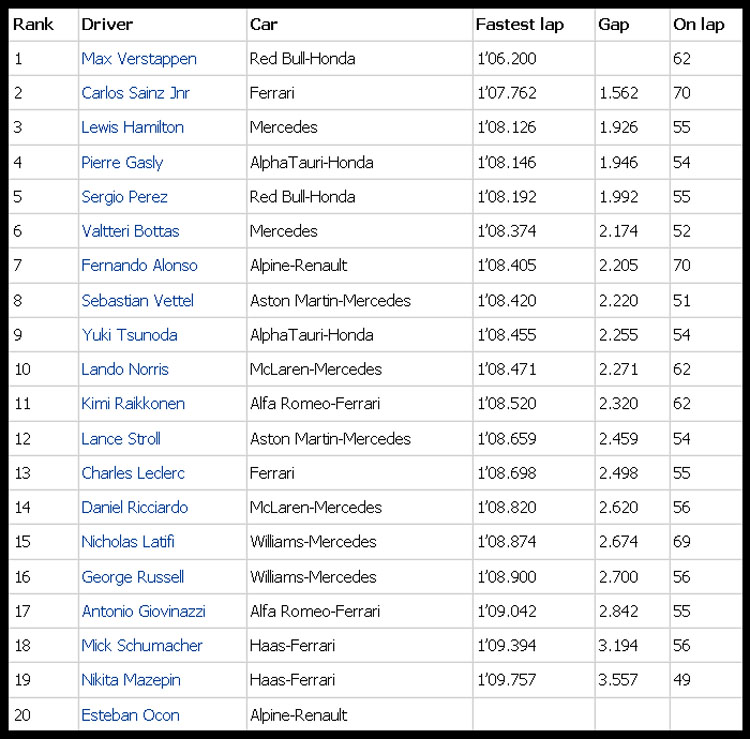Open Pierre Gasly's driver page
The image size is (750, 739).
click(x=122, y=163)
